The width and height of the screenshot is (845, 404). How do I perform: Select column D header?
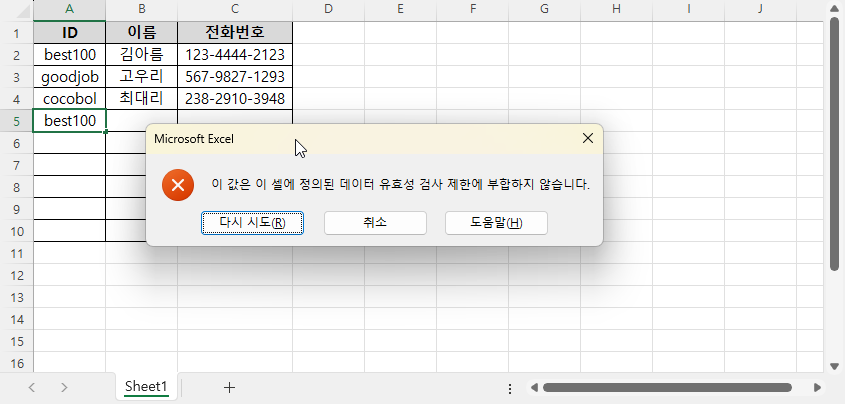point(329,9)
